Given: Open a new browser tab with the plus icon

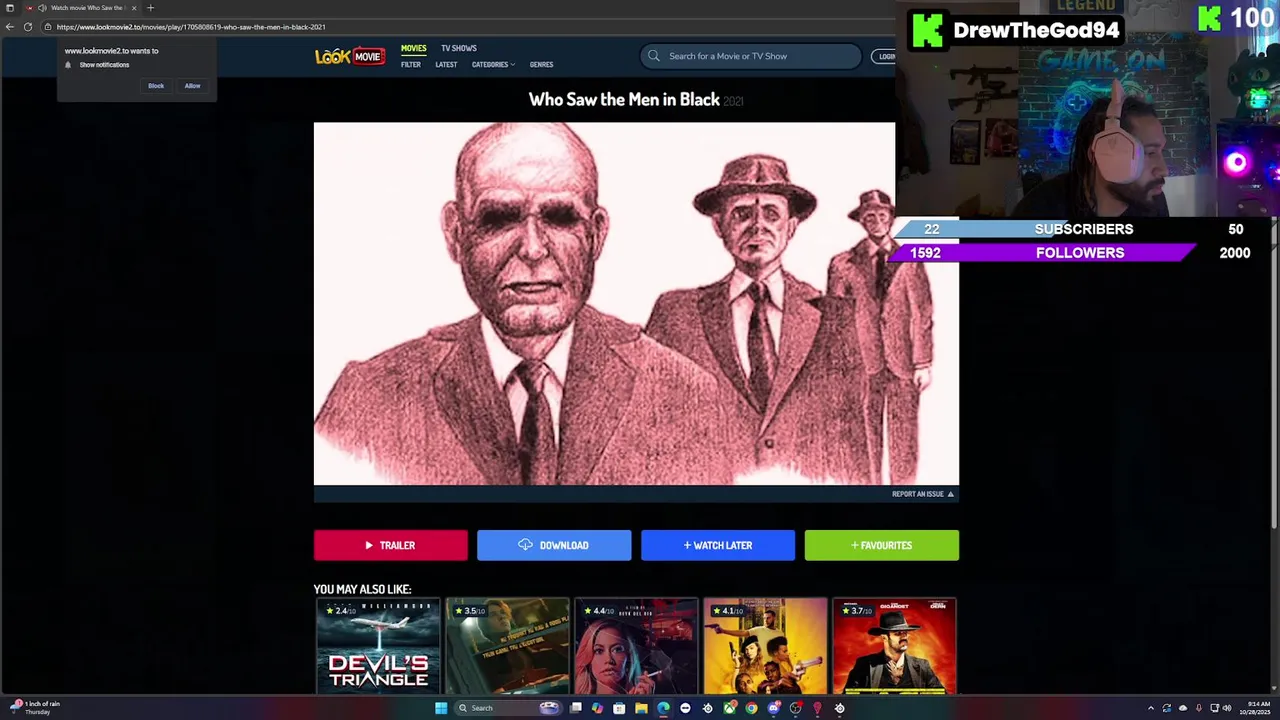Looking at the screenshot, I should (150, 8).
